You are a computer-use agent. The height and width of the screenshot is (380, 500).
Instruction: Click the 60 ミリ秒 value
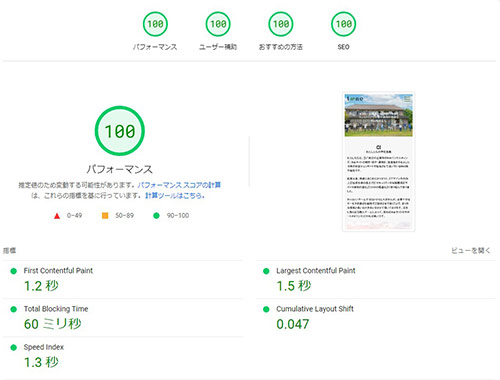pos(53,324)
